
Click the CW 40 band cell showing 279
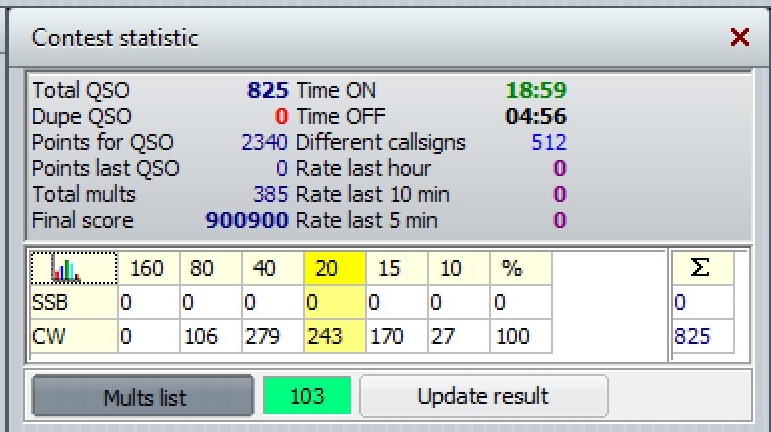(271, 338)
